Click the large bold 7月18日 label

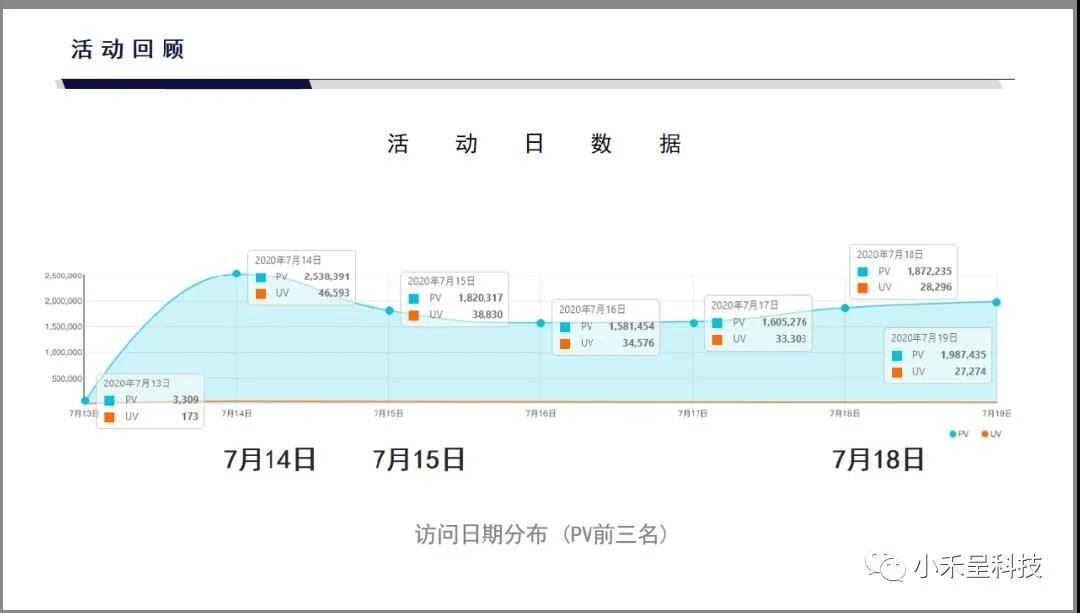pyautogui.click(x=878, y=459)
